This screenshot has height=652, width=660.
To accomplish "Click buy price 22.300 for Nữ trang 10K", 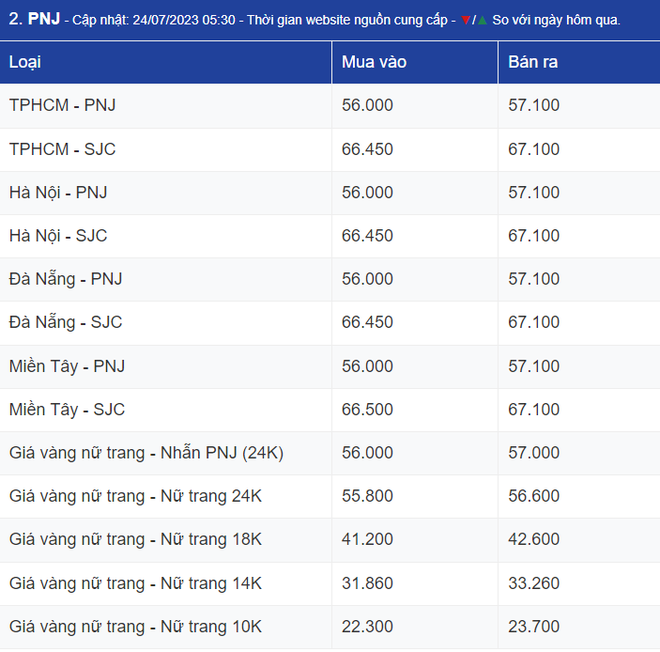I will [x=367, y=627].
